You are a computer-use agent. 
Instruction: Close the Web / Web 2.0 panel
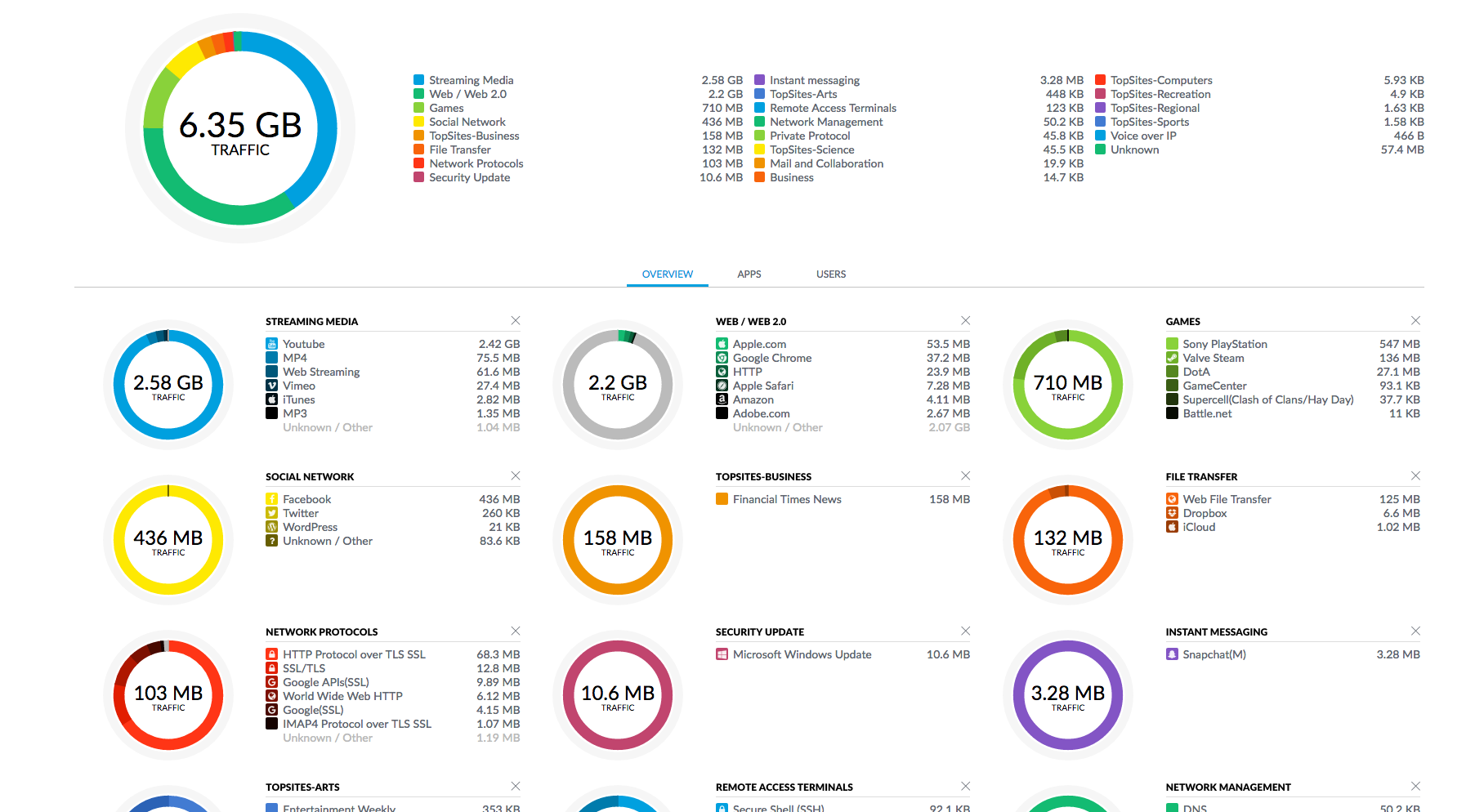pos(966,320)
